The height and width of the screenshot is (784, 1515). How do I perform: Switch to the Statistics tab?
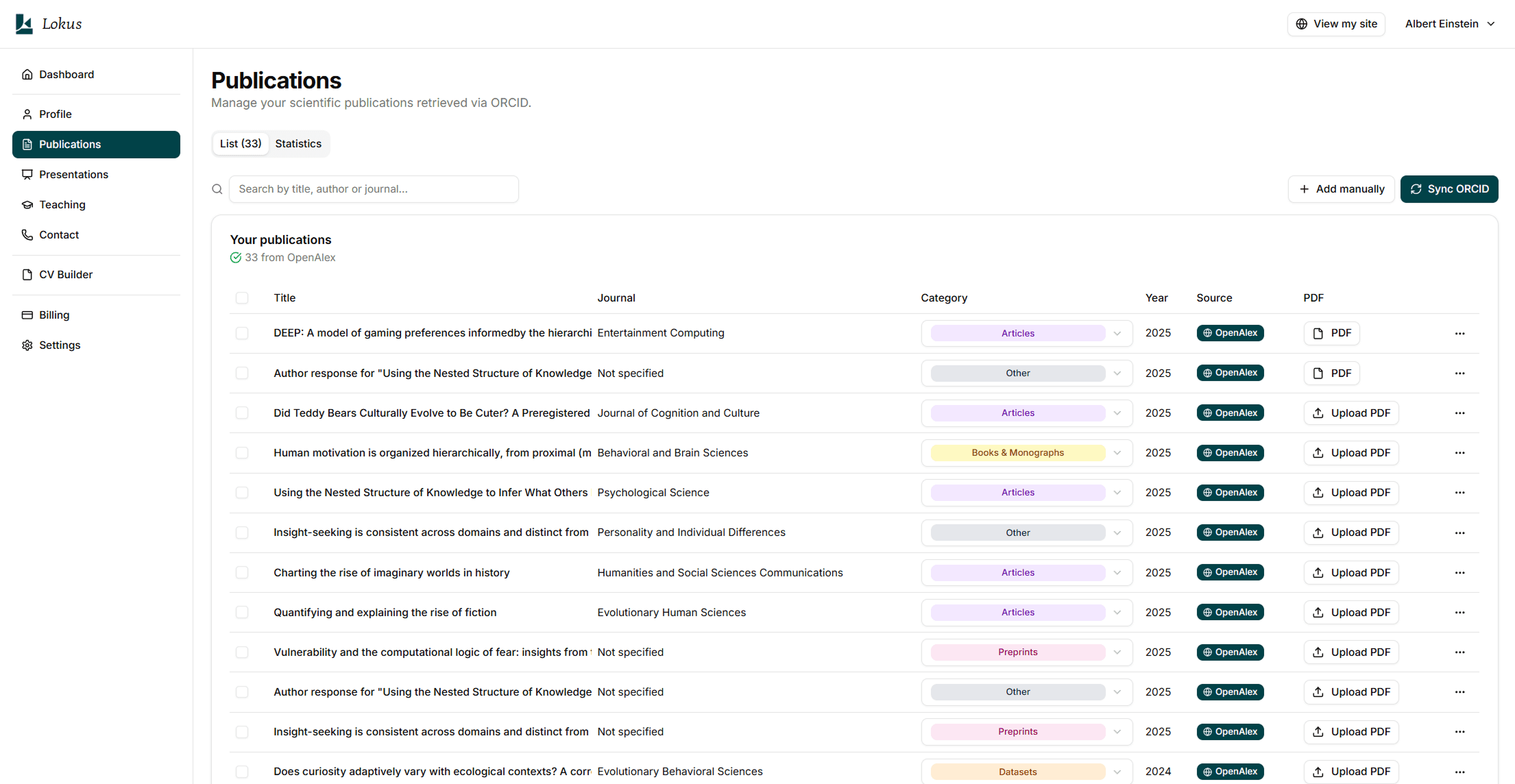point(298,144)
